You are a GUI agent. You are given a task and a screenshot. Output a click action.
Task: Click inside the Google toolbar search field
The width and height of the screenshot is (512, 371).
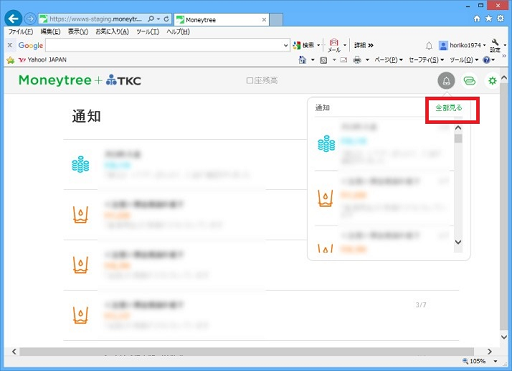164,45
